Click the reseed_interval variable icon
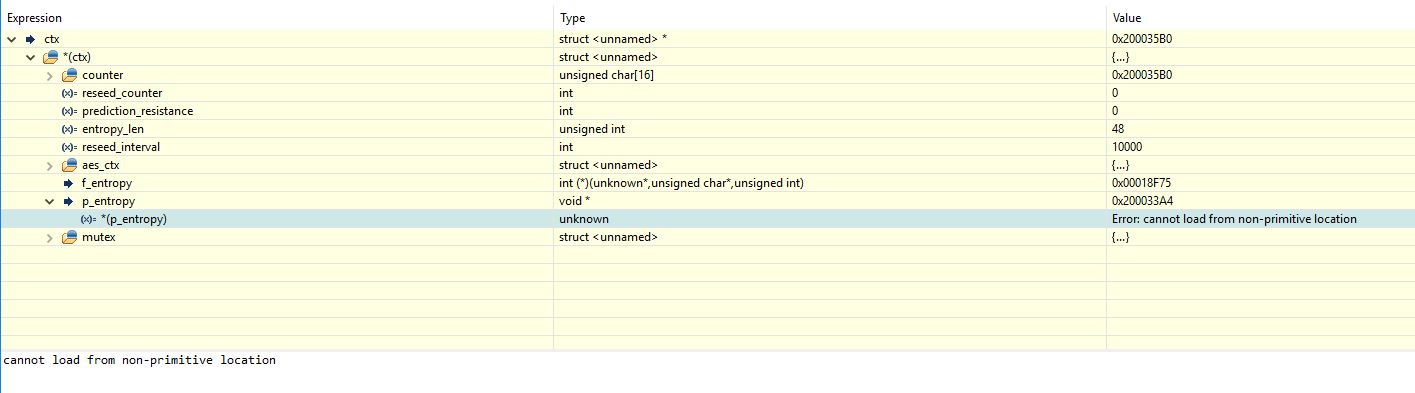 (69, 147)
